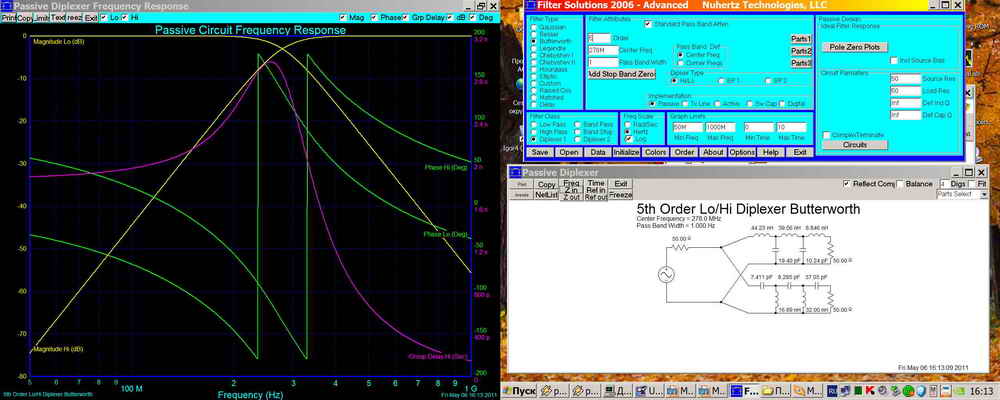Click the Circuits button
Viewport: 1000px width, 400px height.
tap(855, 145)
